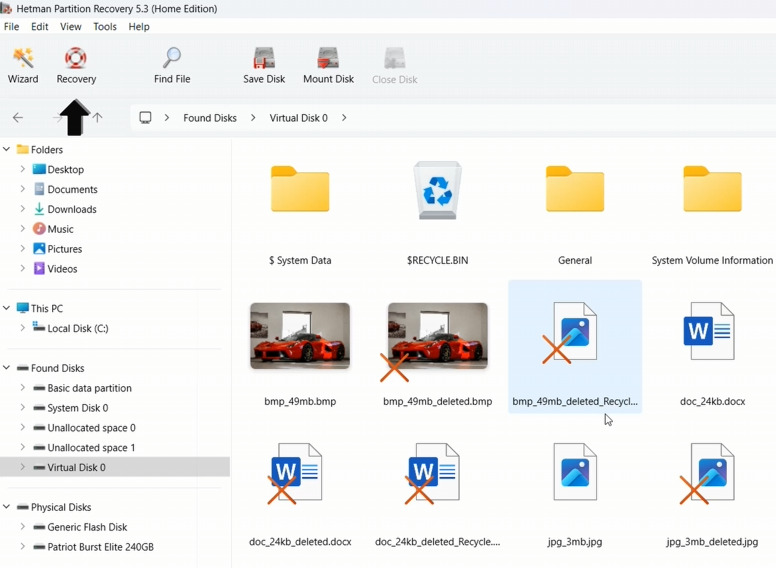Viewport: 776px width, 568px height.
Task: Open Find File search tool
Action: [172, 65]
